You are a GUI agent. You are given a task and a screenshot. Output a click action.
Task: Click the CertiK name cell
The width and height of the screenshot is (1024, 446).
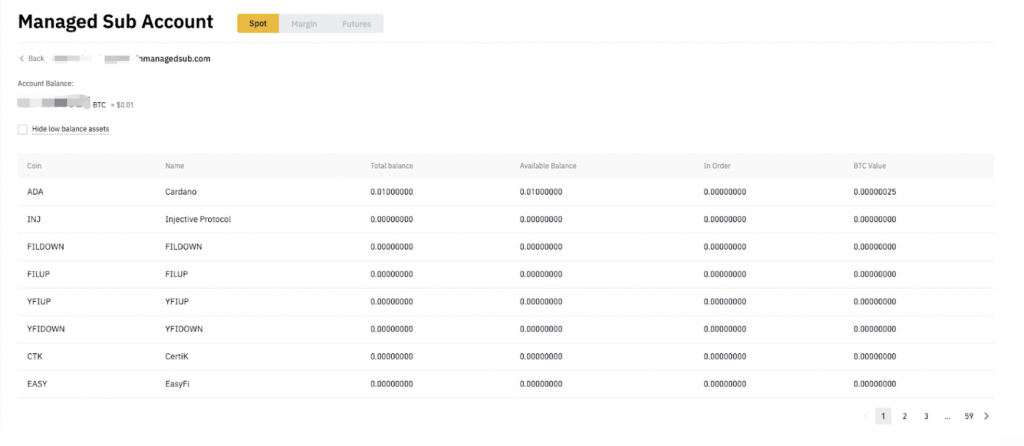click(177, 357)
